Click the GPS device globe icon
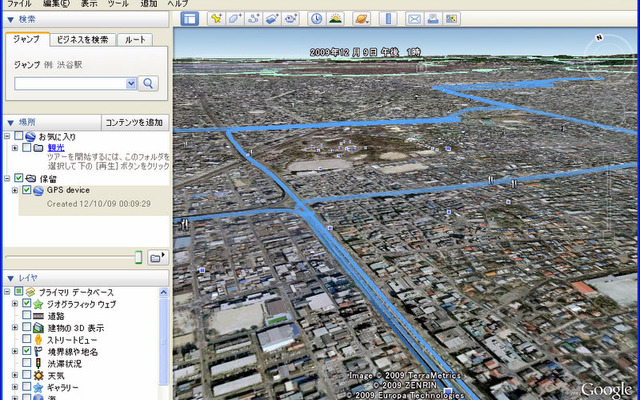This screenshot has width=640, height=400. point(38,191)
